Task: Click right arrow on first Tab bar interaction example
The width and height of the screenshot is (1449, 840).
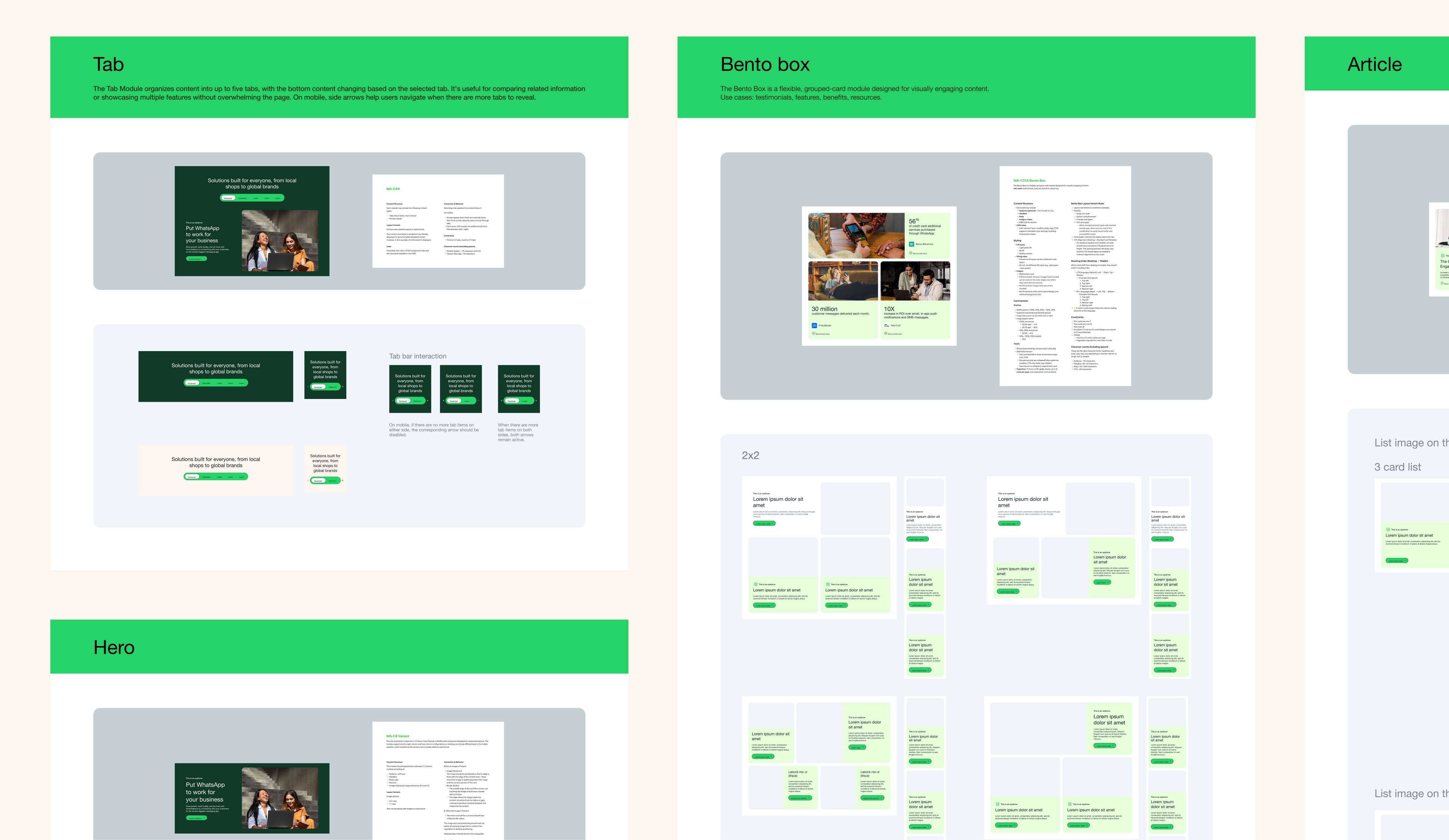Action: click(428, 401)
